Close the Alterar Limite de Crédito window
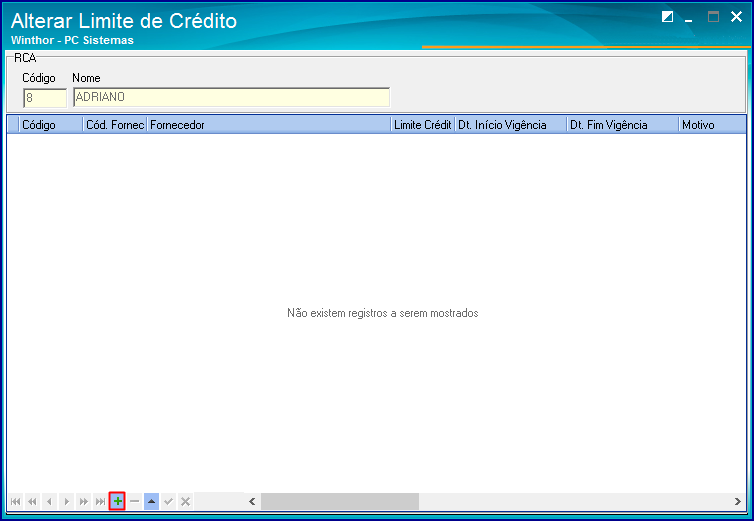This screenshot has width=754, height=521. coord(736,17)
